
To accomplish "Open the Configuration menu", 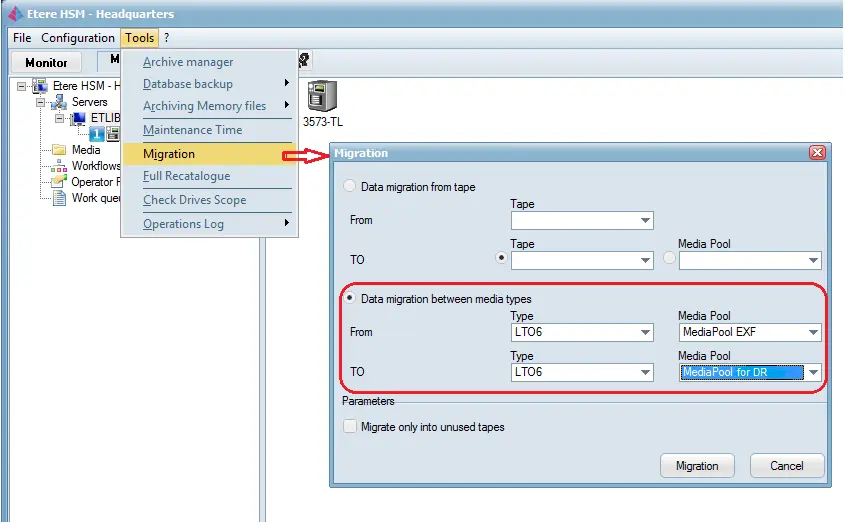I will click(78, 38).
